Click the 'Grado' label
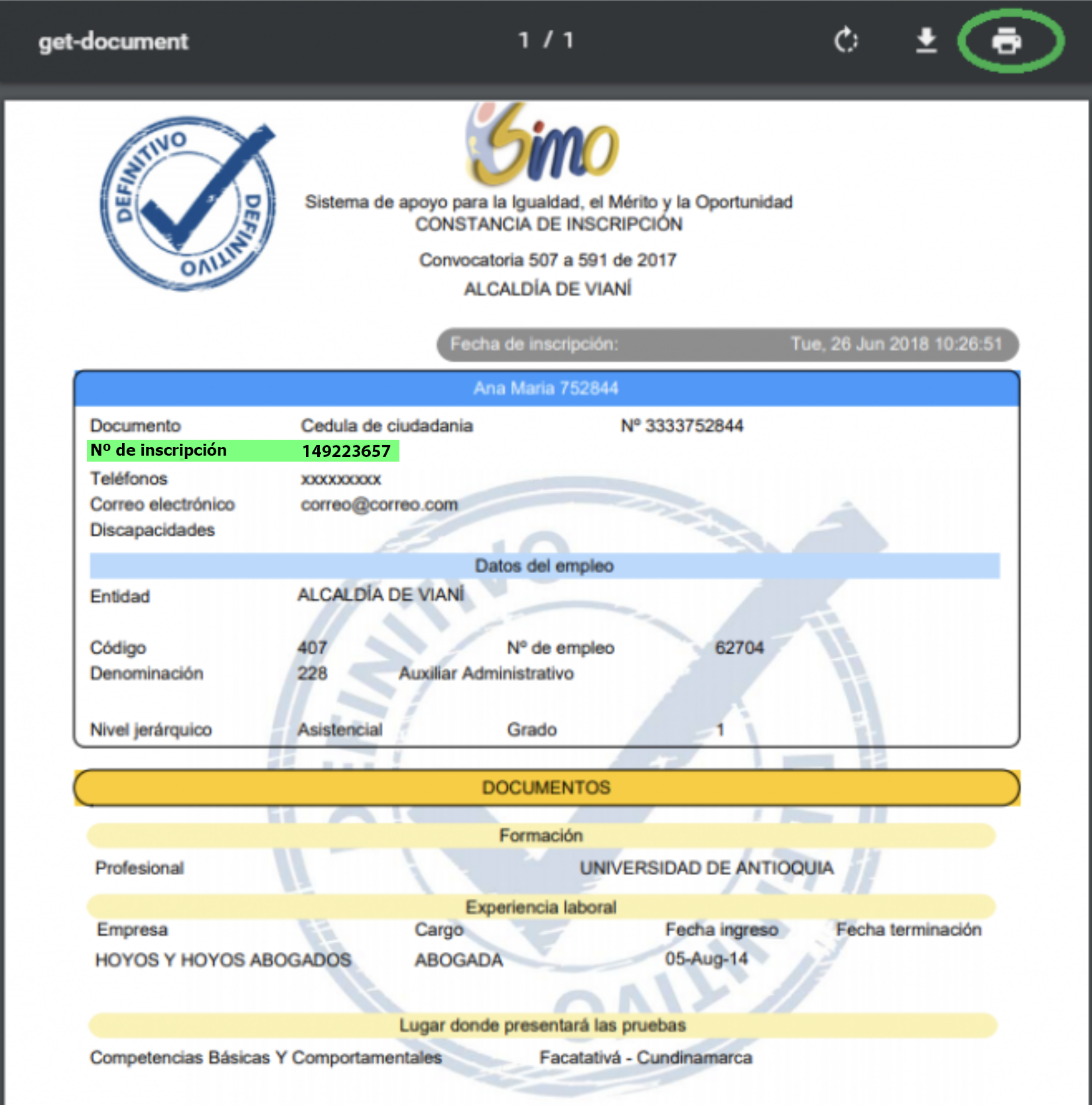This screenshot has width=1092, height=1105. coord(532,730)
